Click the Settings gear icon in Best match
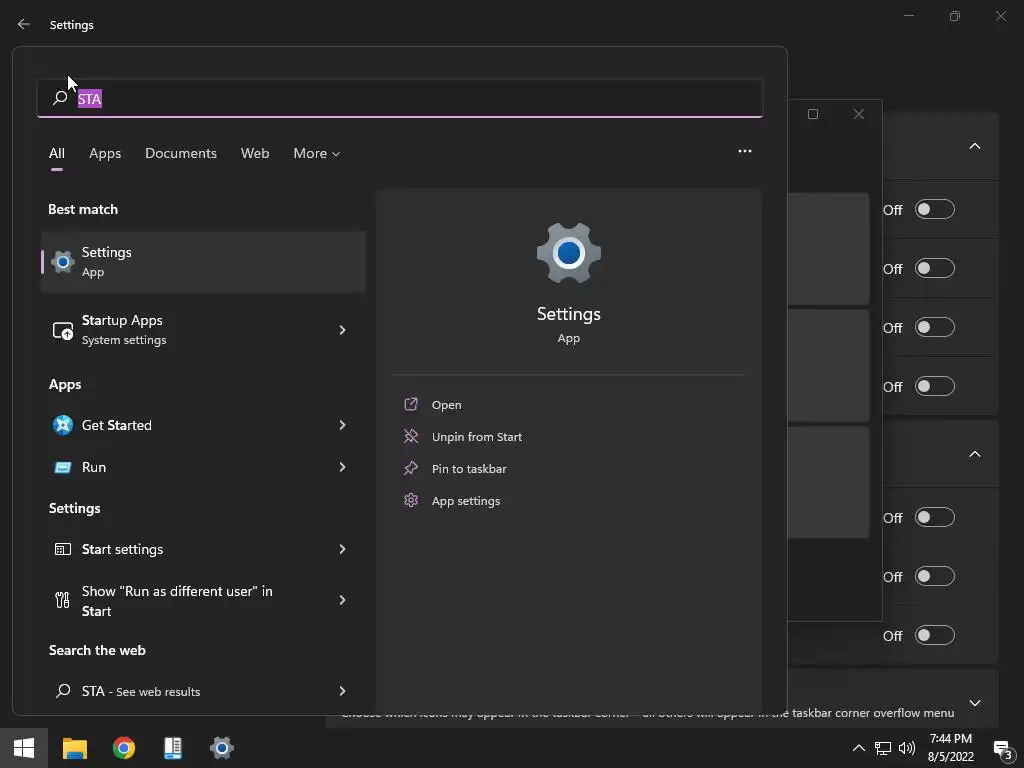 tap(63, 262)
